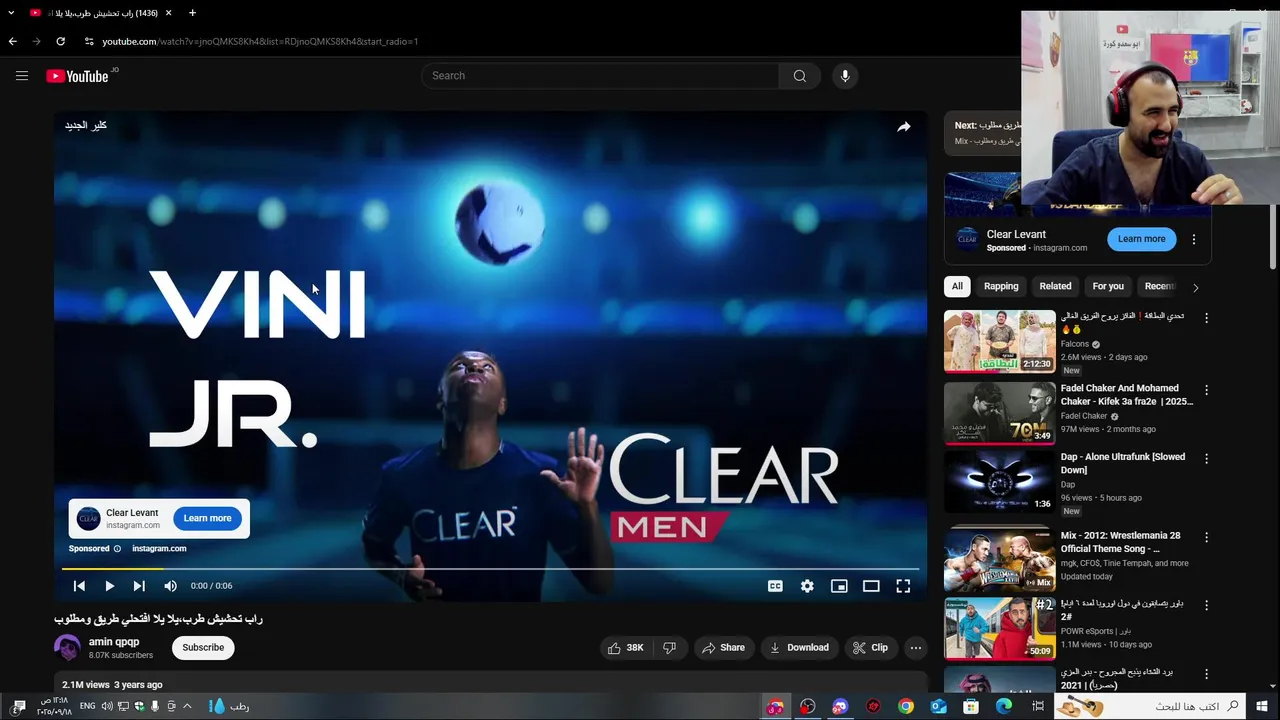This screenshot has width=1280, height=720.
Task: Select the Recent filter chip
Action: pyautogui.click(x=1158, y=286)
